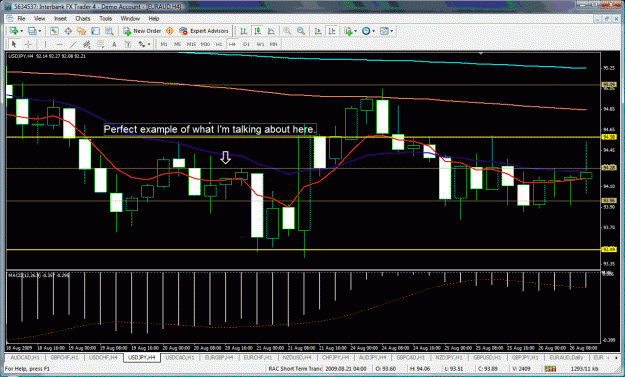Select the Fibonacci retracement tool

(100, 44)
